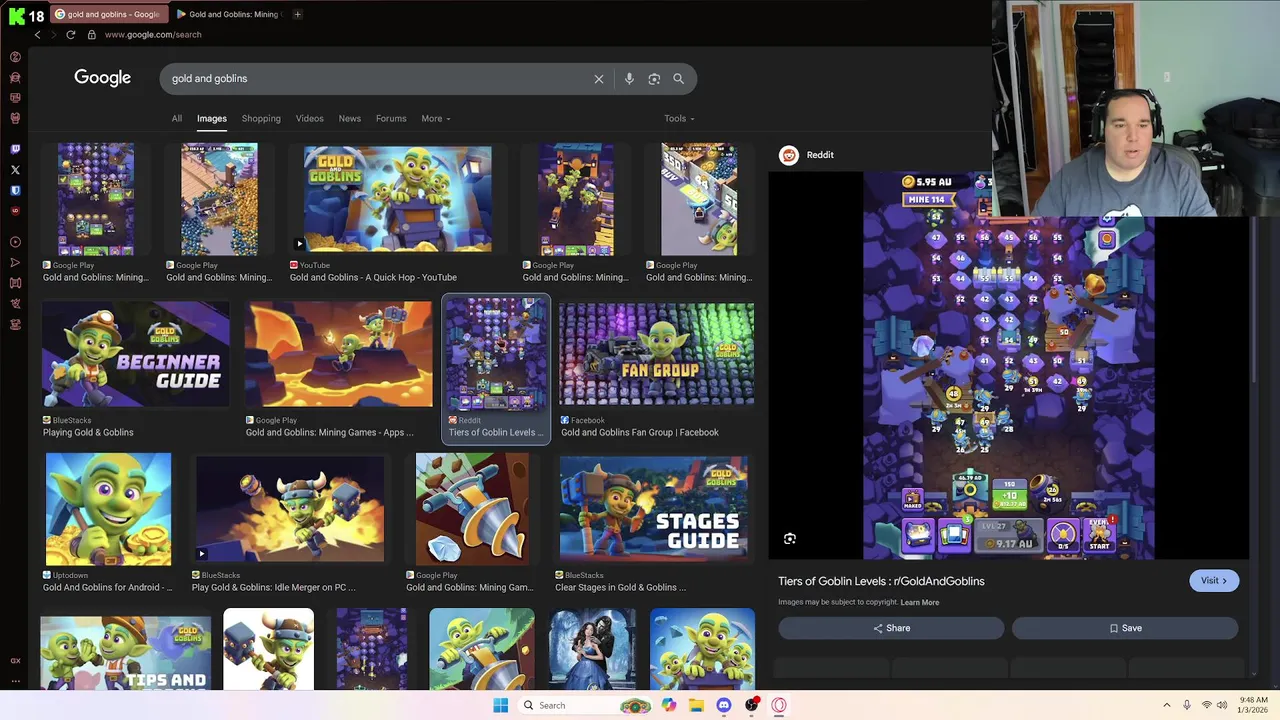
Task: Open a new browser tab with plus icon
Action: point(297,14)
